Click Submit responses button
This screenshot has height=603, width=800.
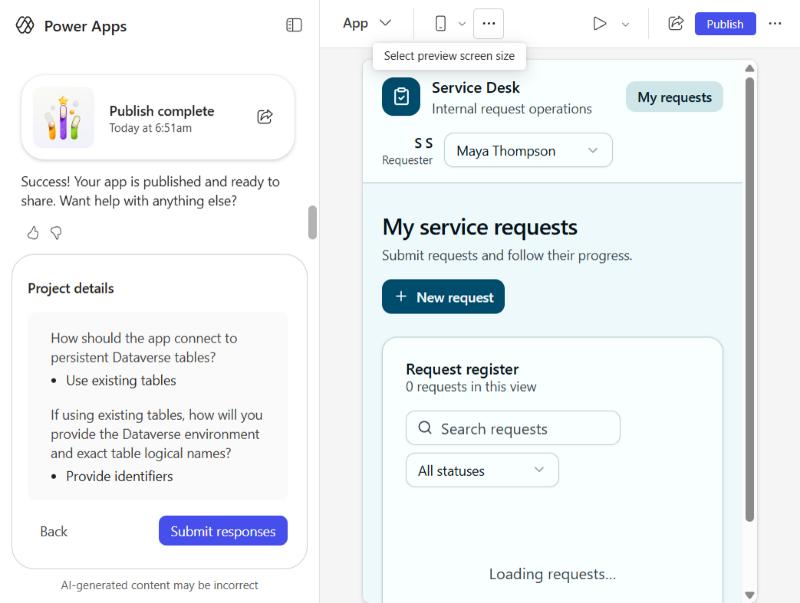[223, 531]
